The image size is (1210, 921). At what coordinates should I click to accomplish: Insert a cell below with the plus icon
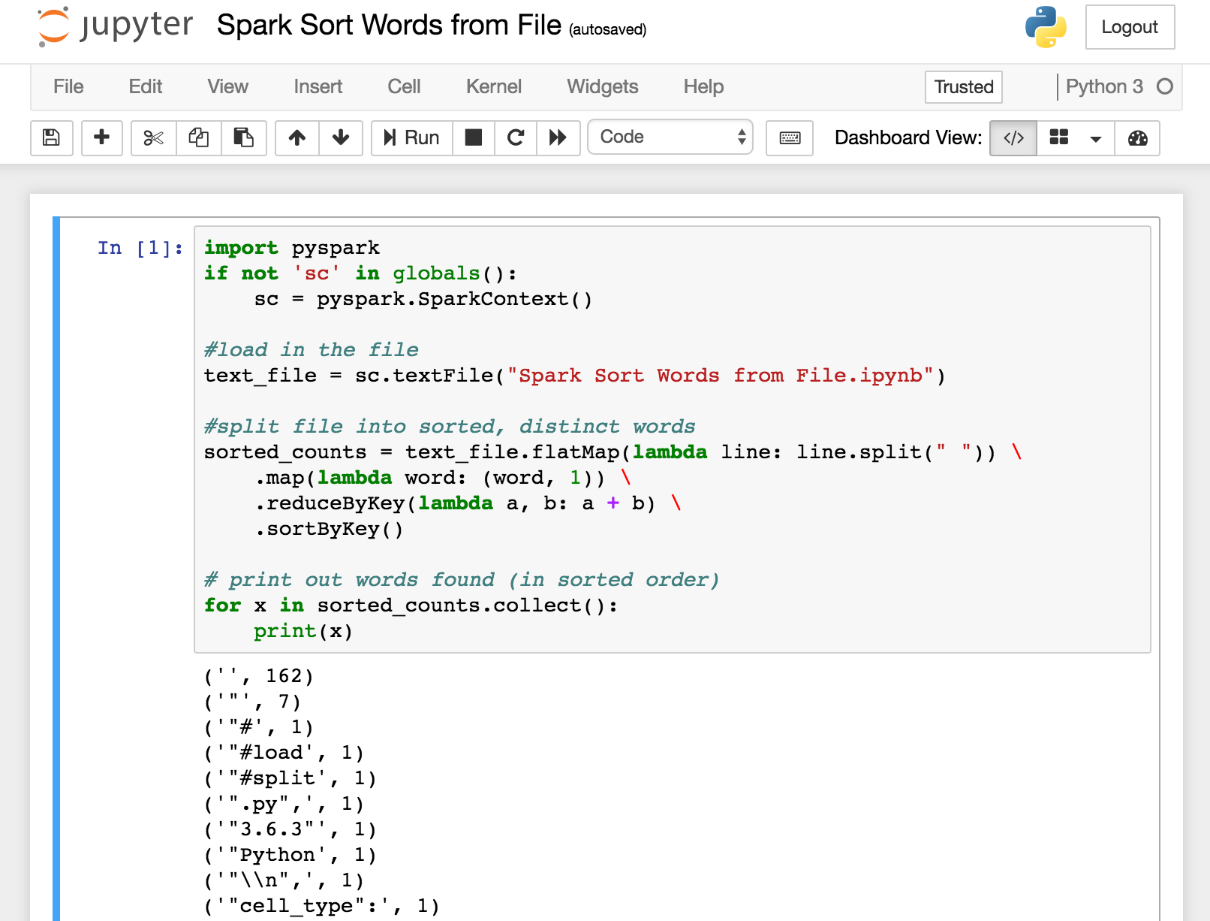pos(102,138)
